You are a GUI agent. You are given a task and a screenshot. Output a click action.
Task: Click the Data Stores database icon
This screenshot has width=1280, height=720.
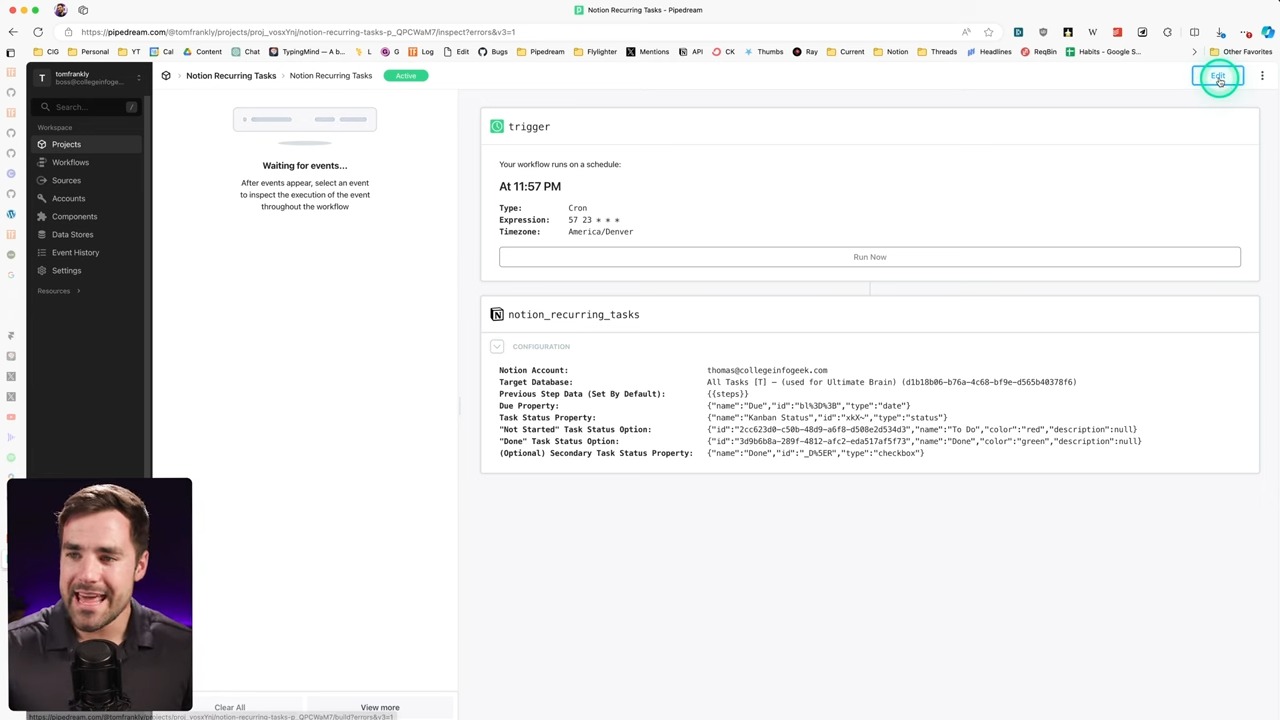click(x=42, y=234)
